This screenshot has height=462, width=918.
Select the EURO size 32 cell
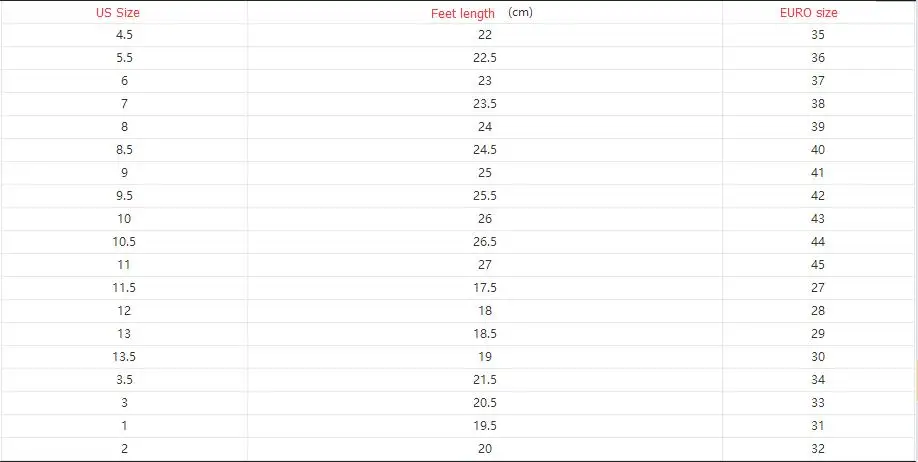[x=819, y=449]
